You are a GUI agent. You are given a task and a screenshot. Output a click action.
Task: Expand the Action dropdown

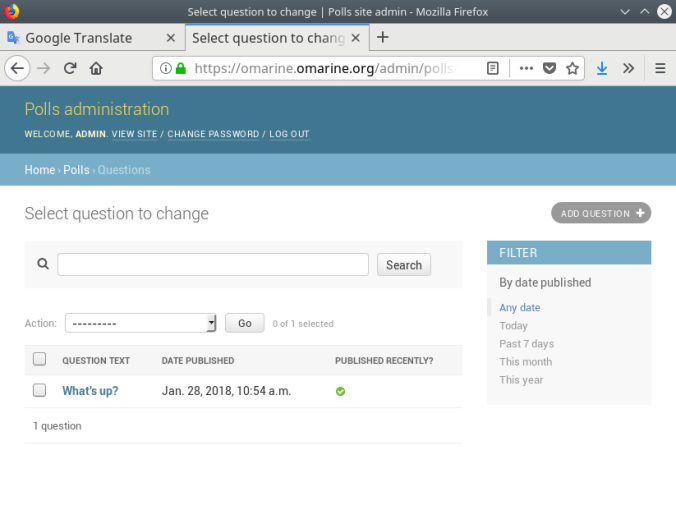140,323
